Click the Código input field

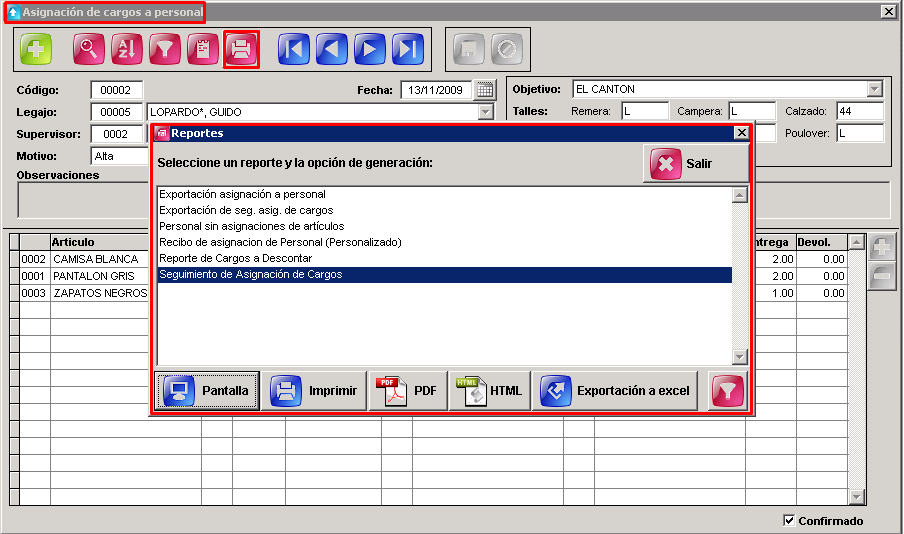coord(116,90)
